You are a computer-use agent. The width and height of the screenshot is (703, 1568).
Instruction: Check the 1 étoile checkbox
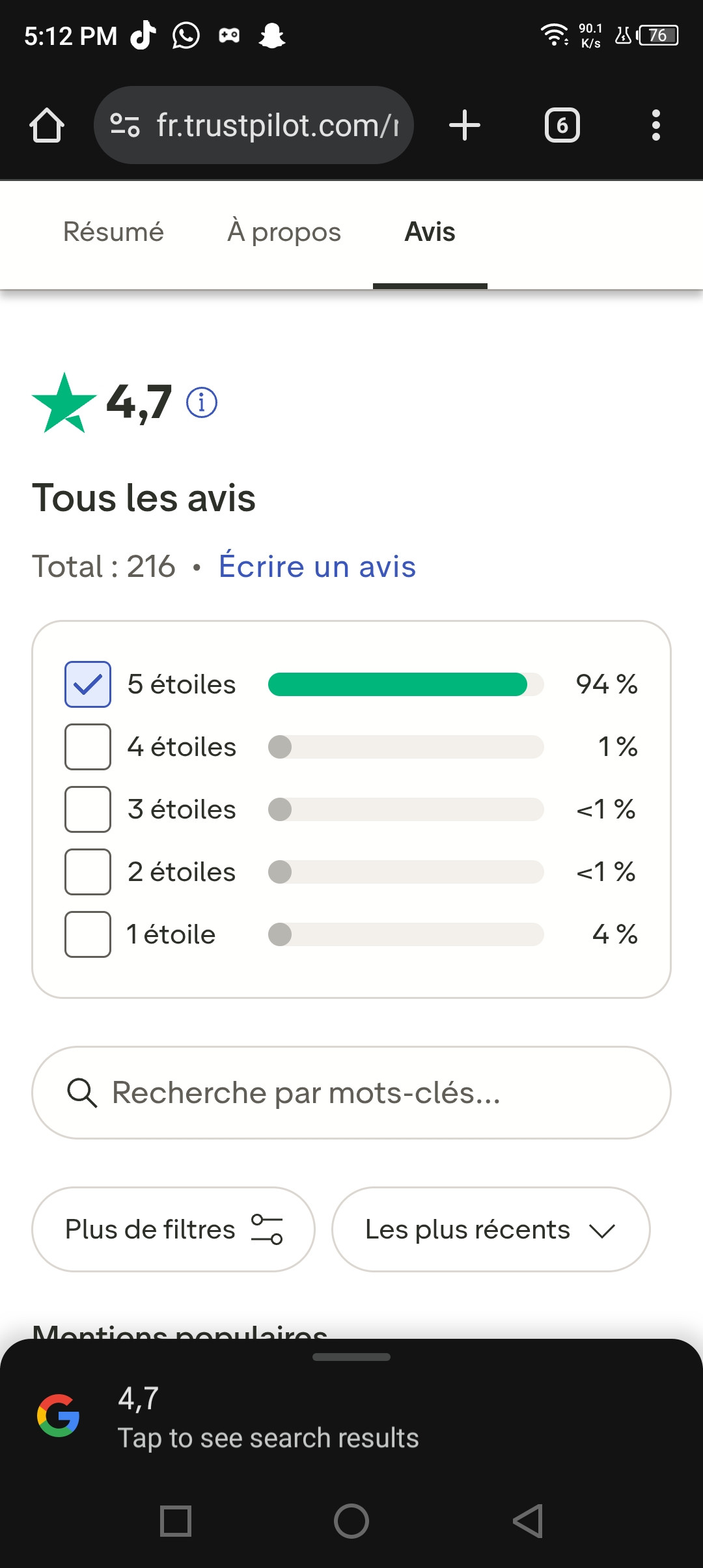(x=88, y=934)
